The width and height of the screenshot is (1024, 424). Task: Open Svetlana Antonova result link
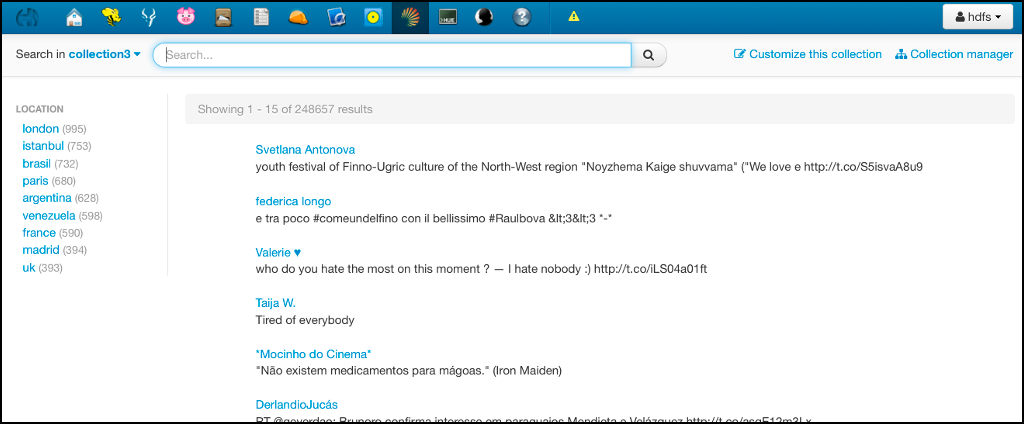(305, 149)
